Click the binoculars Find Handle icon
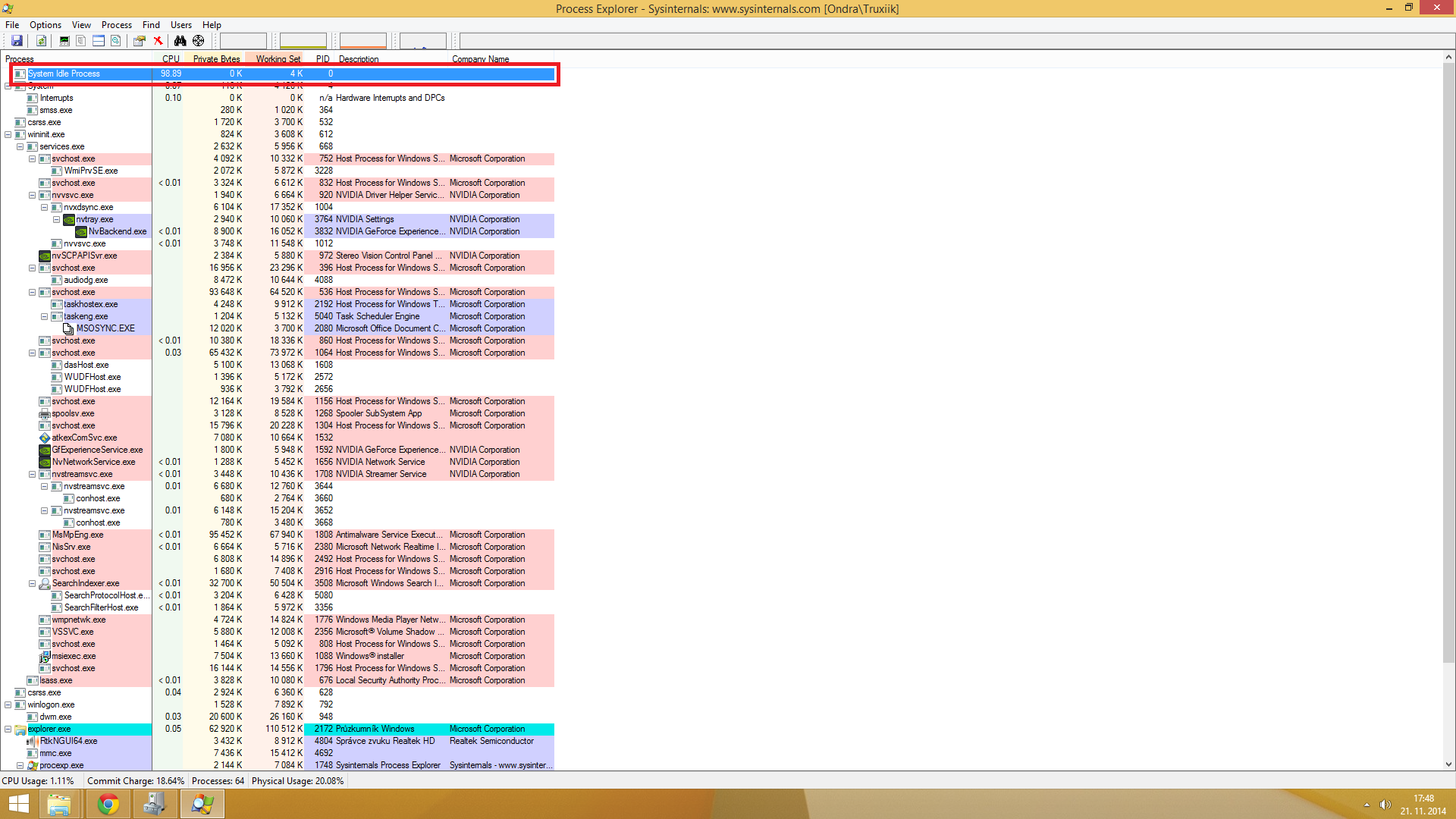Viewport: 1456px width, 819px height. coord(180,41)
